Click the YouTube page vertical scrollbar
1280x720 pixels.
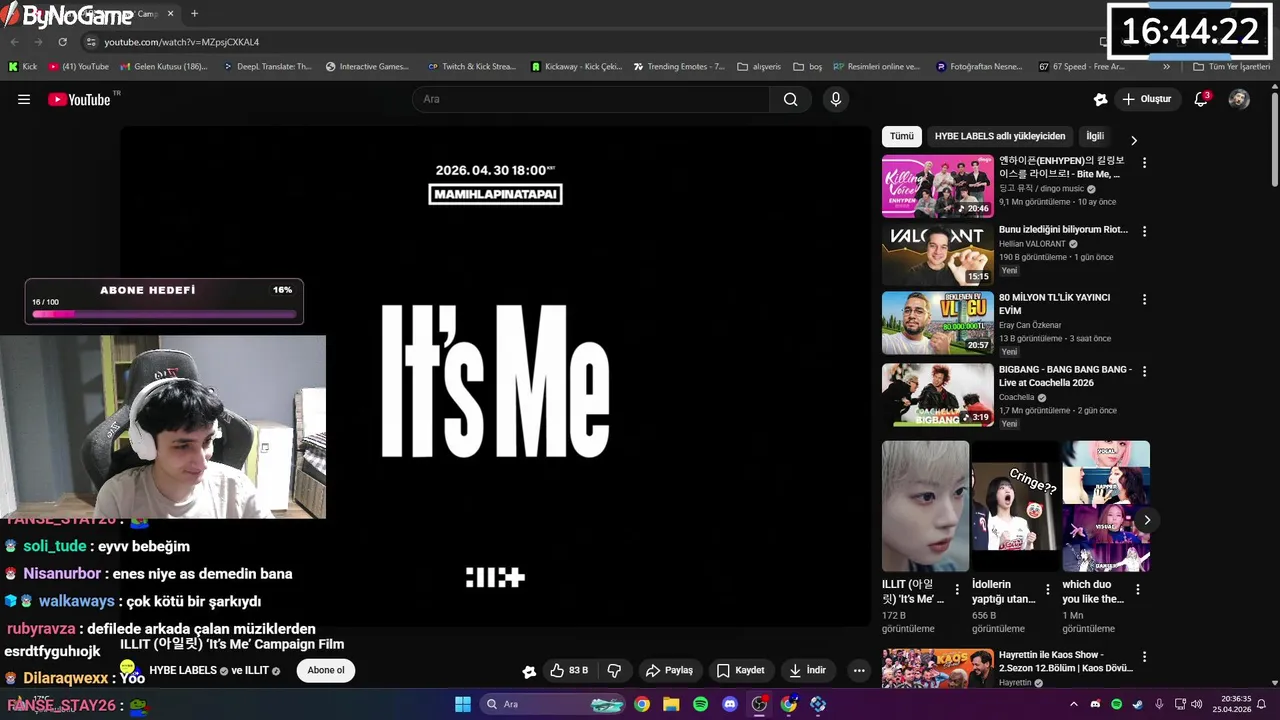tap(1274, 140)
